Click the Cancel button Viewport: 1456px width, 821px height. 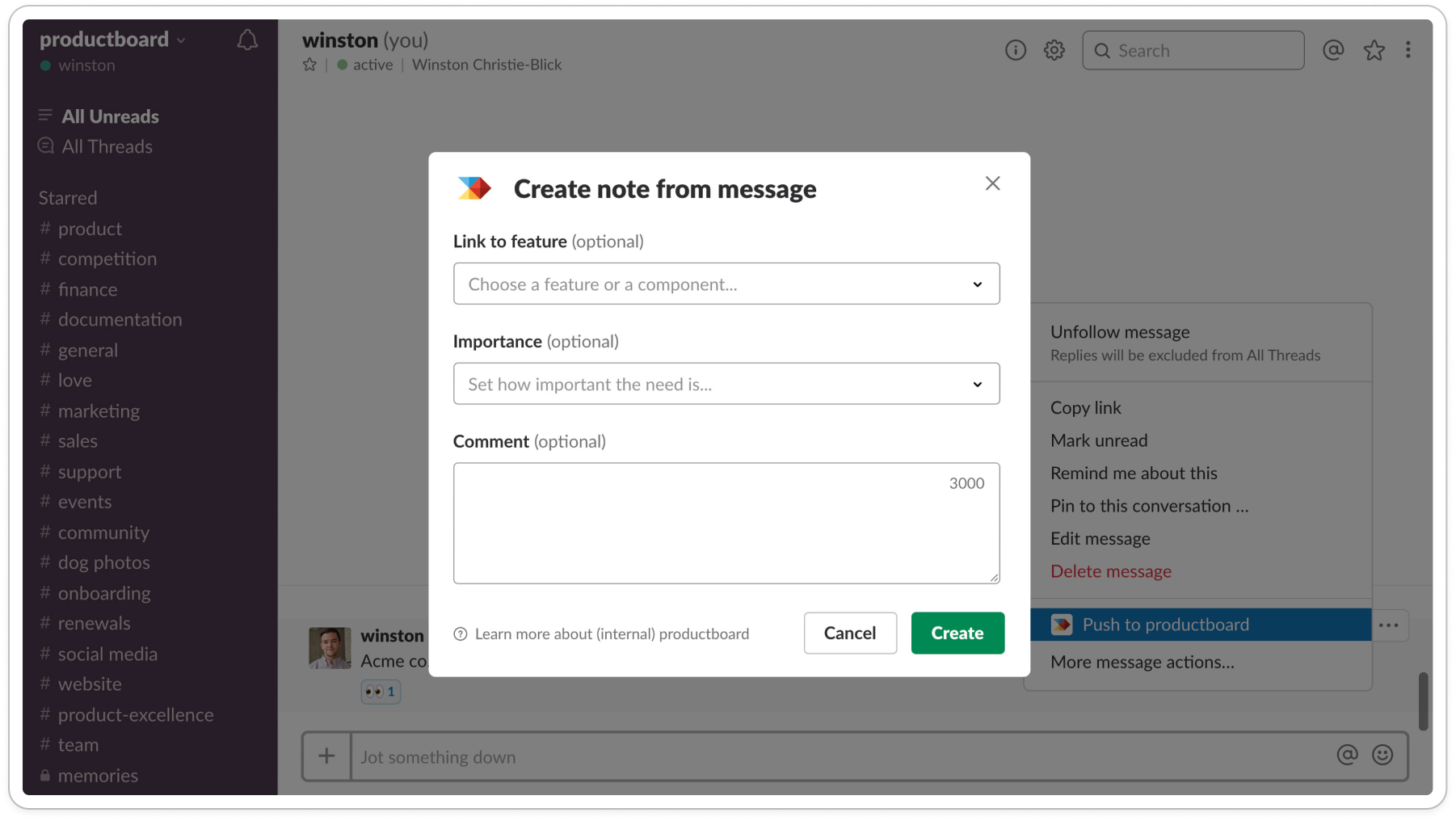(850, 633)
